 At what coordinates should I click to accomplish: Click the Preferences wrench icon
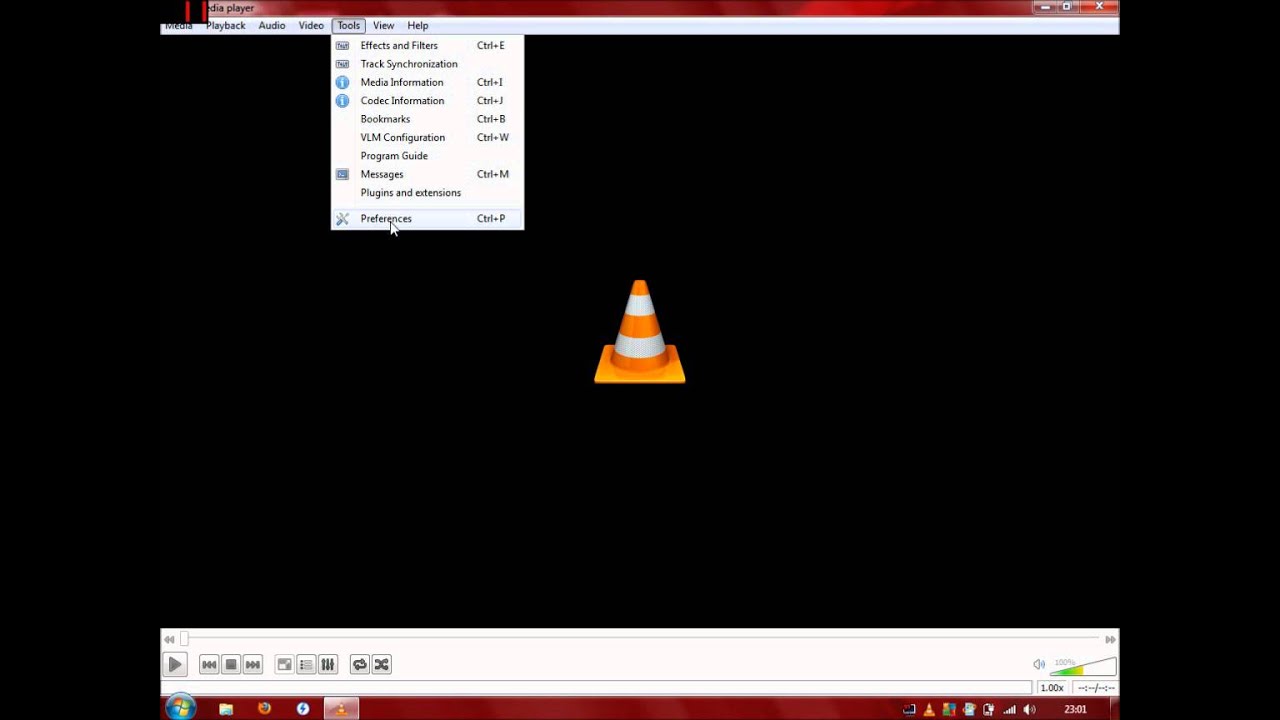(342, 219)
